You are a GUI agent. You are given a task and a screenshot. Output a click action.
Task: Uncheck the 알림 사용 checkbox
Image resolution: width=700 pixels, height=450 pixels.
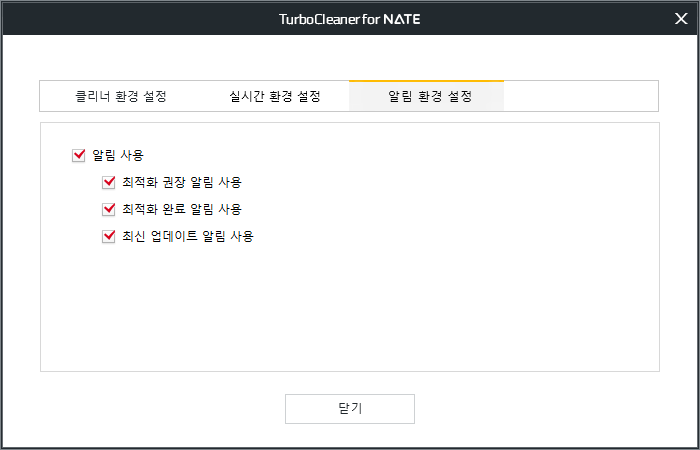pyautogui.click(x=79, y=155)
